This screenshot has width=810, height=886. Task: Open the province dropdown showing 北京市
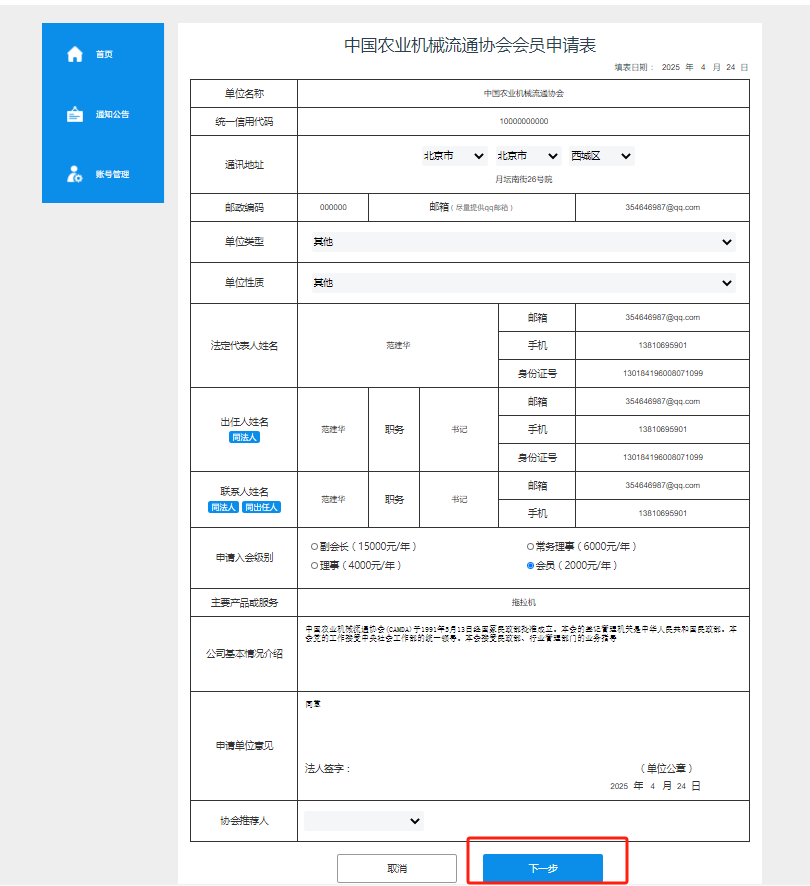454,156
